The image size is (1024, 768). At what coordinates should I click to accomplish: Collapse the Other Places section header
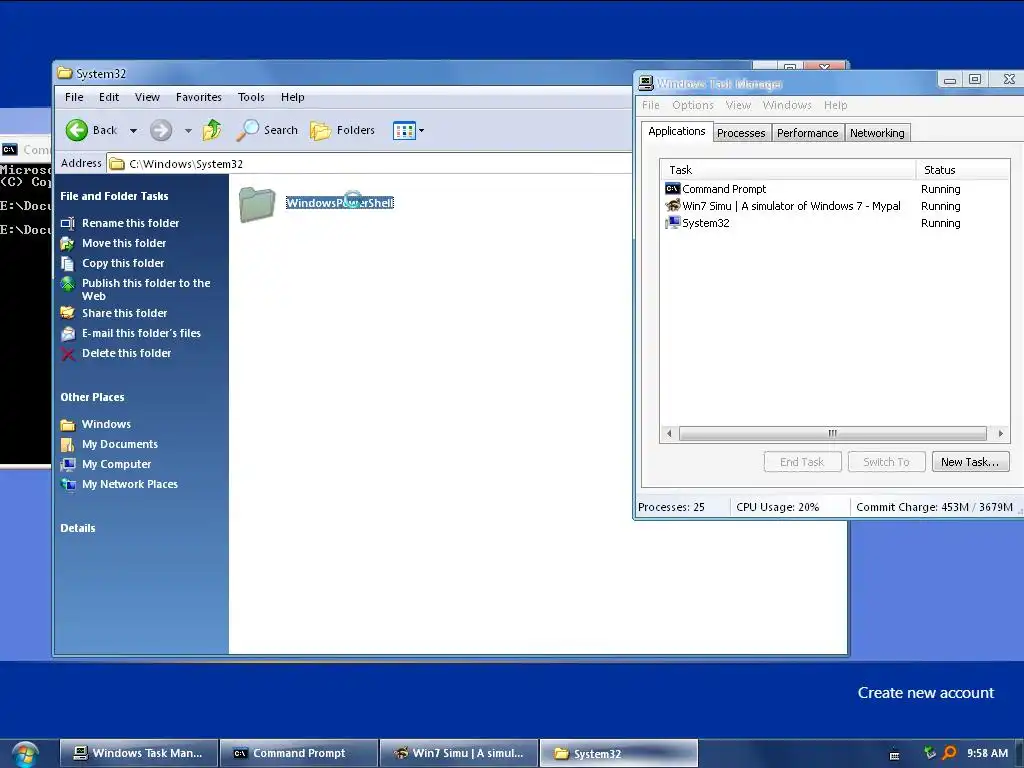coord(92,397)
